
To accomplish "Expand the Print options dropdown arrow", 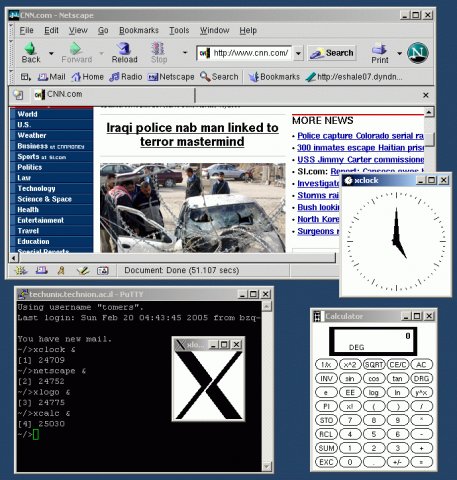I will [399, 53].
